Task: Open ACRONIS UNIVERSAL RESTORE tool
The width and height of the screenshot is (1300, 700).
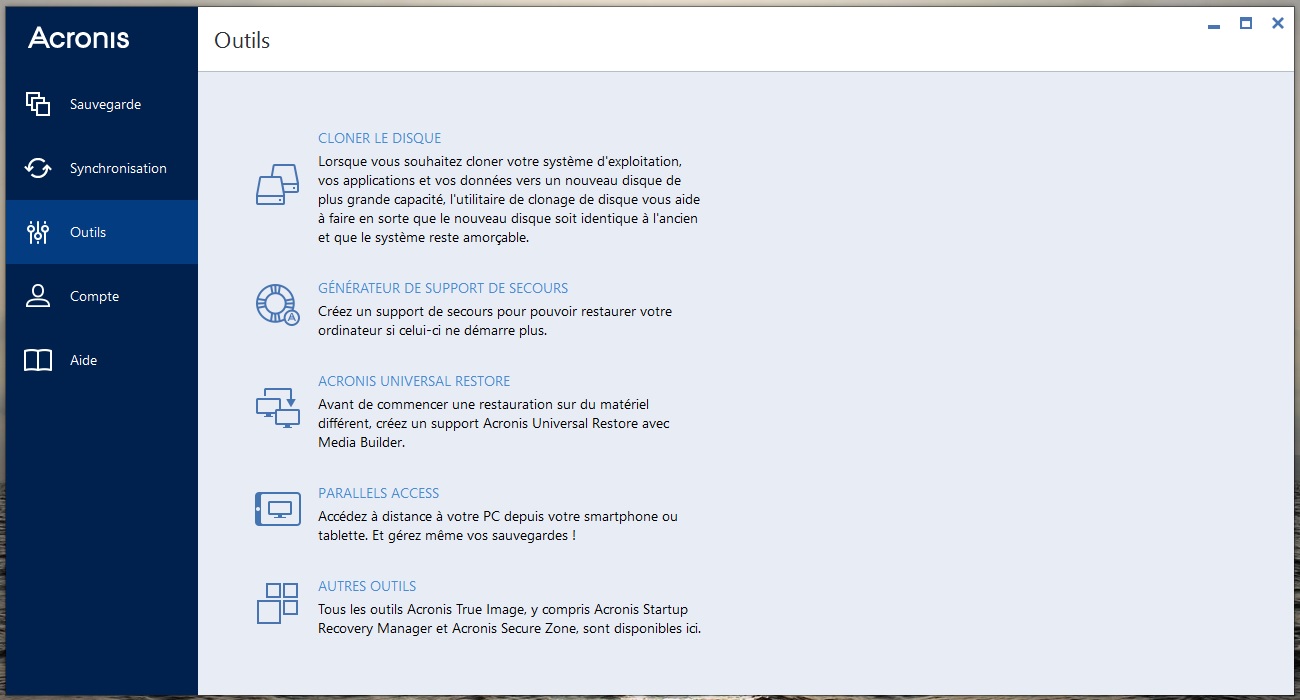Action: 414,381
